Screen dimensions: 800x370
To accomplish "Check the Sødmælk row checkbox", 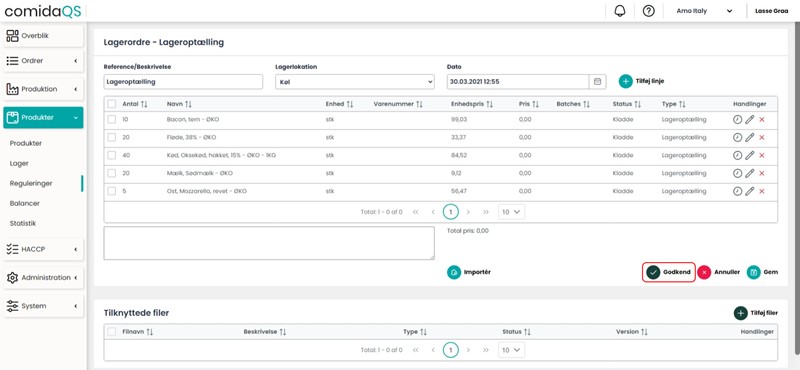I will 112,174.
